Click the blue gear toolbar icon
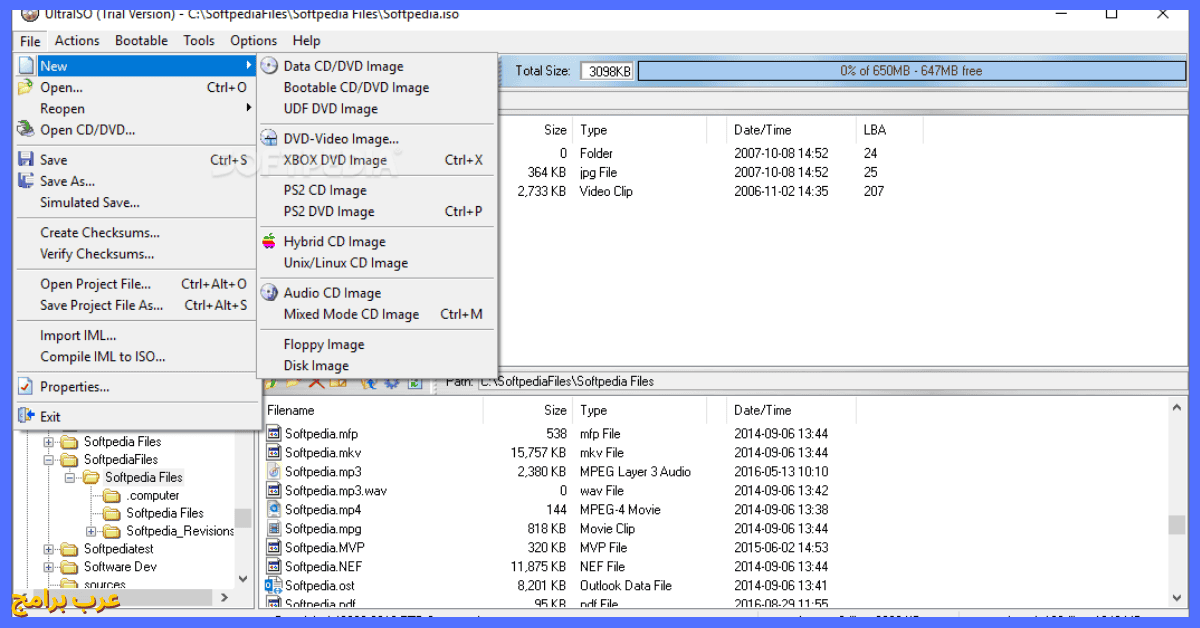The image size is (1200, 628). coord(391,382)
